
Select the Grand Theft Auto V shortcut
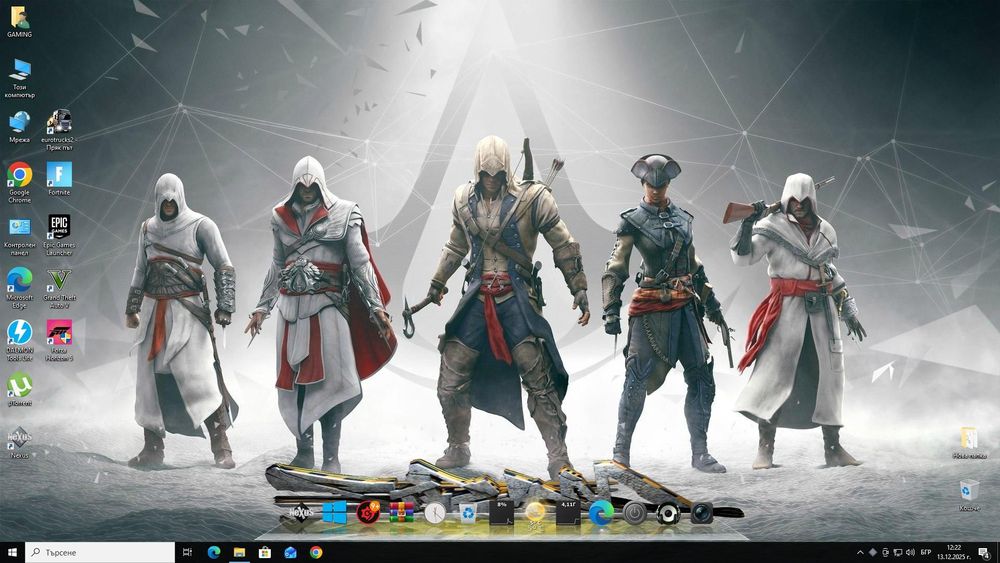(x=59, y=288)
